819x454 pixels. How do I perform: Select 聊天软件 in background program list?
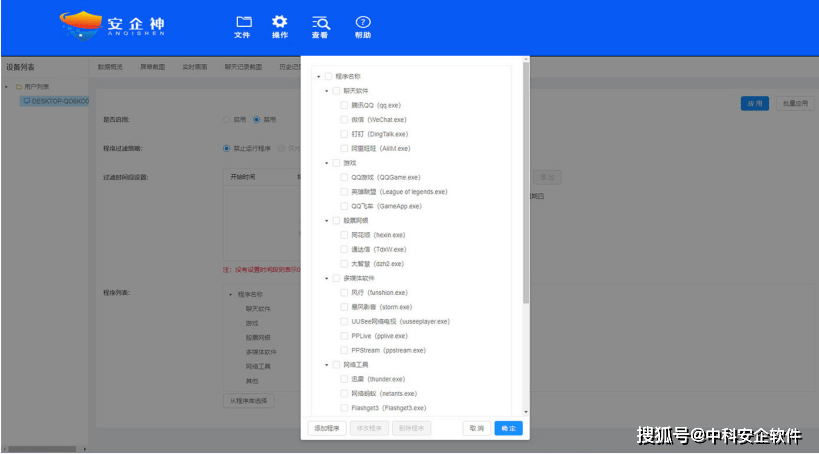[258, 309]
